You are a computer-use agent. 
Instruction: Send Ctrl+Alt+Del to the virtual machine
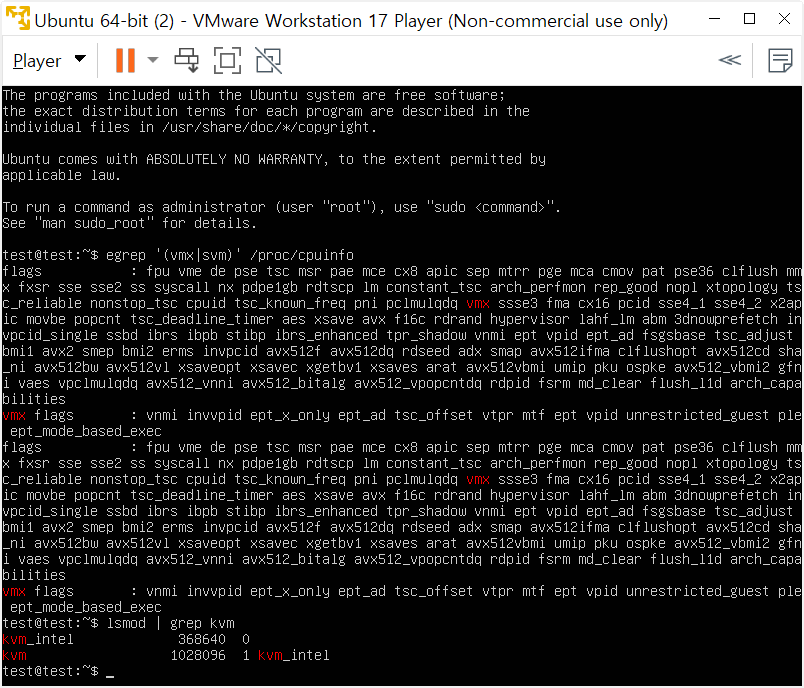[x=187, y=60]
